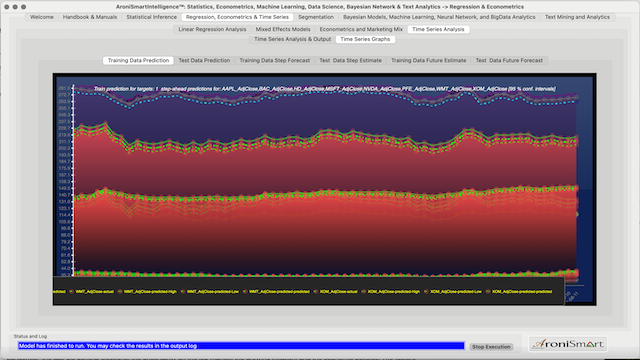Switch to Time Series Analysis & Output
Viewport: 640px width, 360px height.
[293, 39]
